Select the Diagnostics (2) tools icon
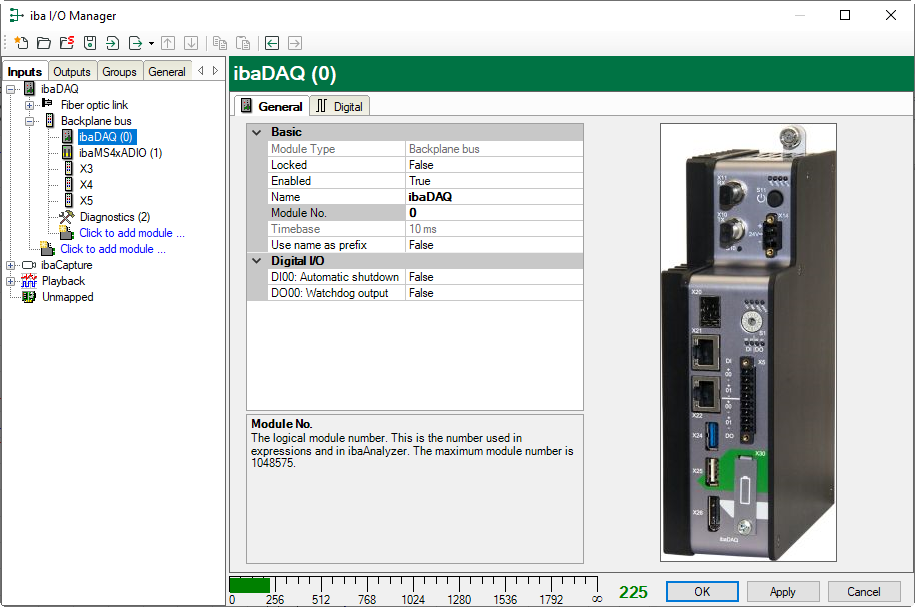Viewport: 915px width, 607px height. click(x=67, y=217)
